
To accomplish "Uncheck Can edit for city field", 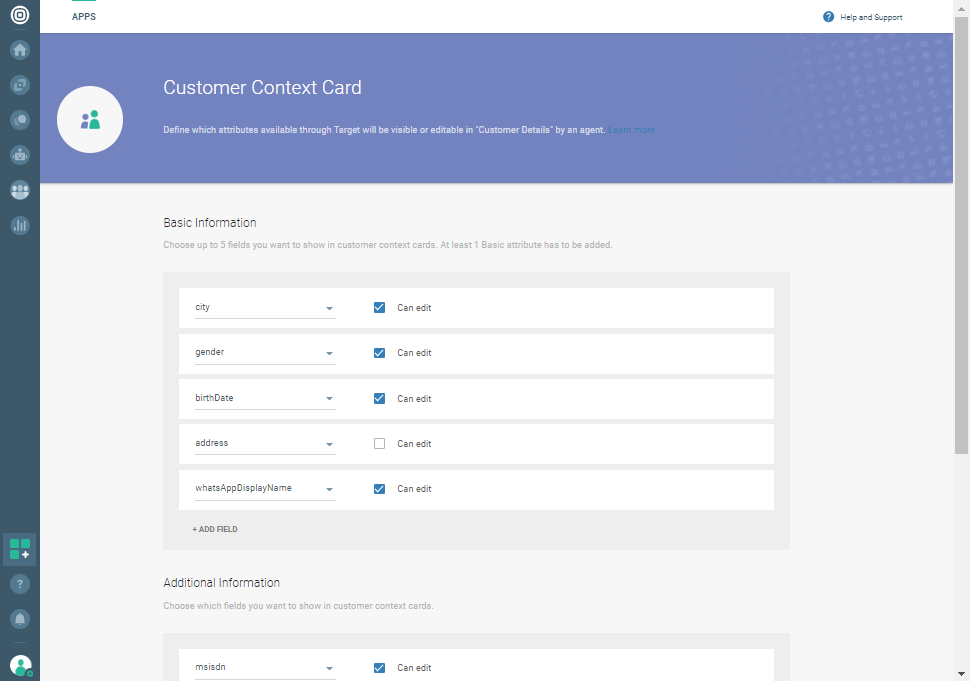I will [x=379, y=307].
